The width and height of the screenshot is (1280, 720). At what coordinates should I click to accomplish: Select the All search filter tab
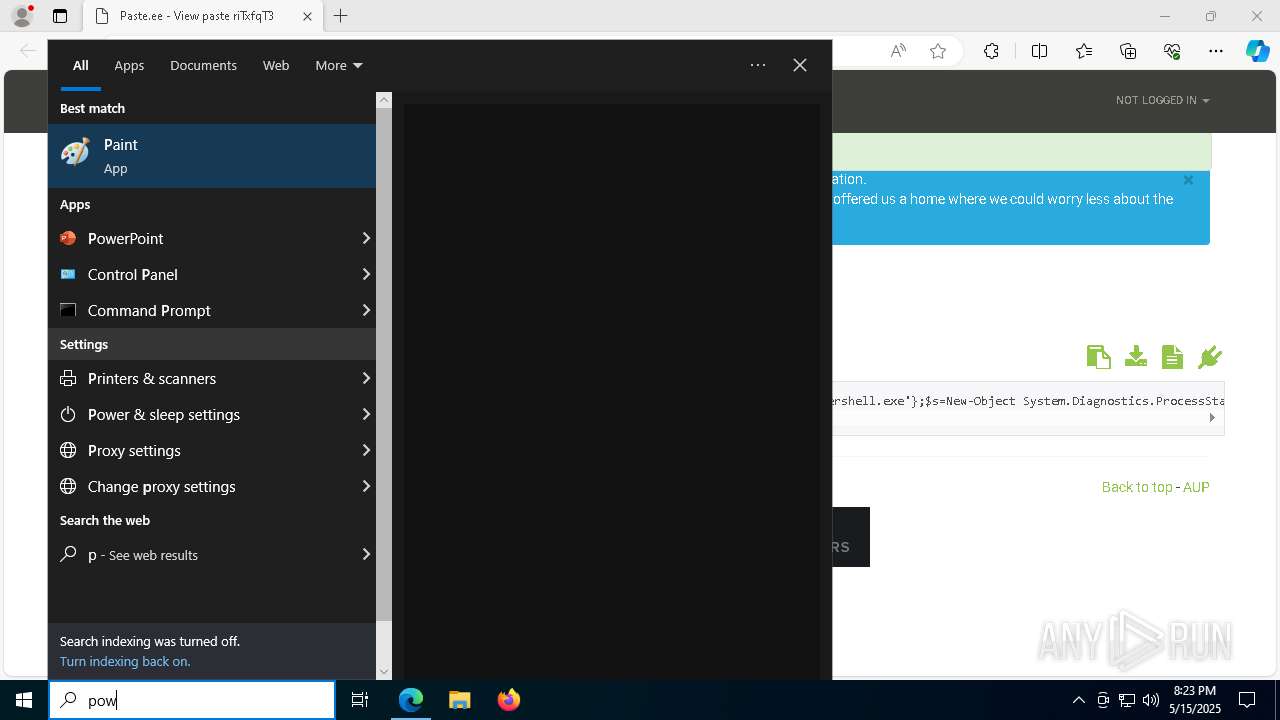[81, 65]
